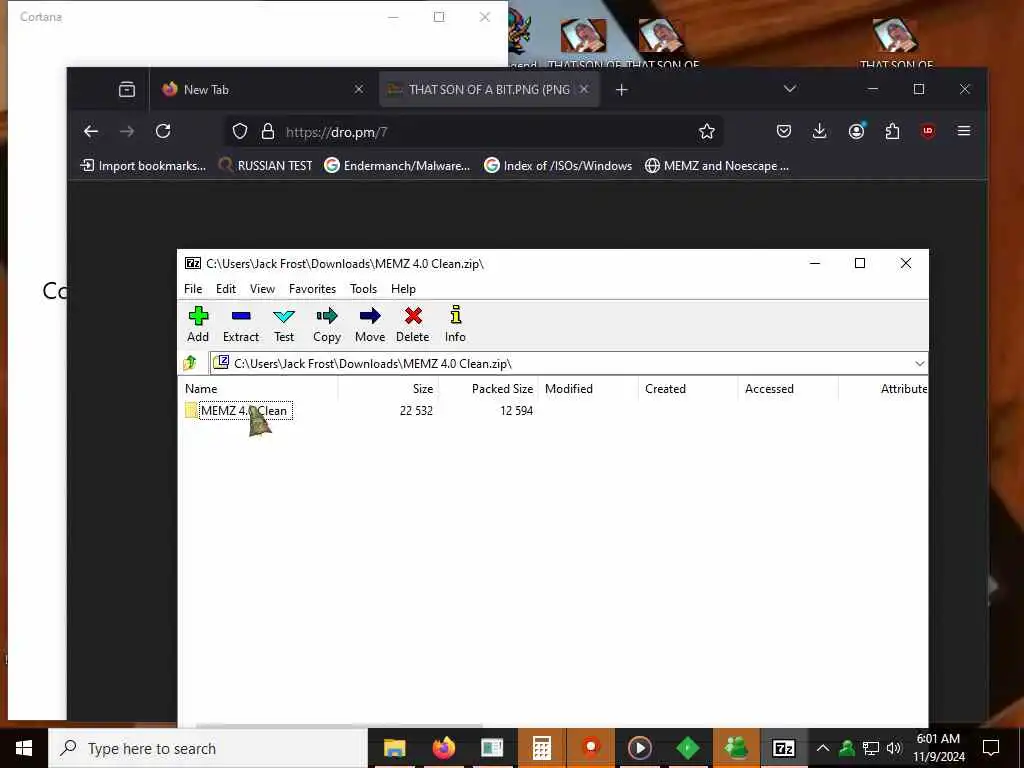Viewport: 1024px width, 768px height.
Task: Go up one folder level in 7-Zip
Action: 190,362
